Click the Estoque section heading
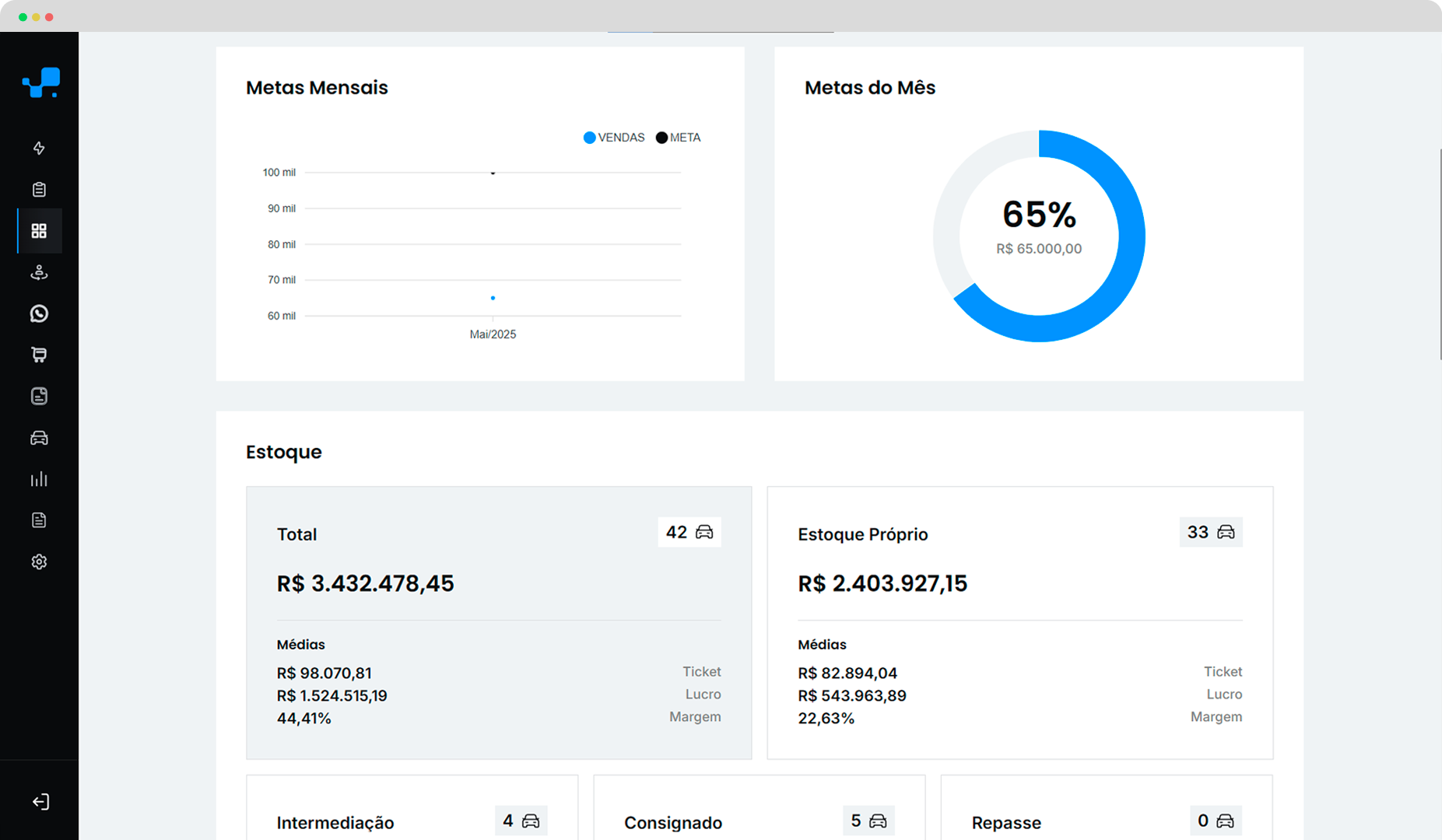 [284, 452]
